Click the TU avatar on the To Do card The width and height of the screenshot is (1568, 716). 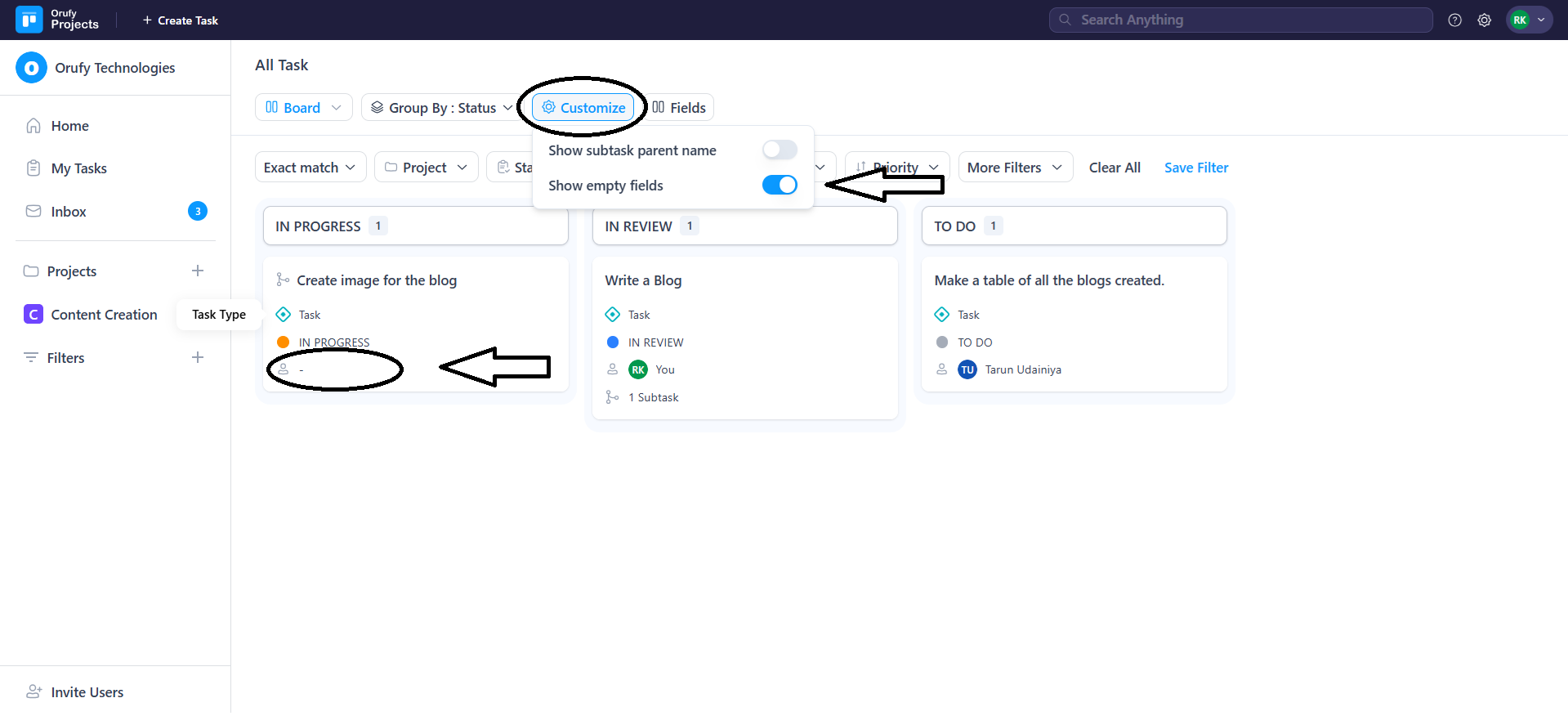967,370
